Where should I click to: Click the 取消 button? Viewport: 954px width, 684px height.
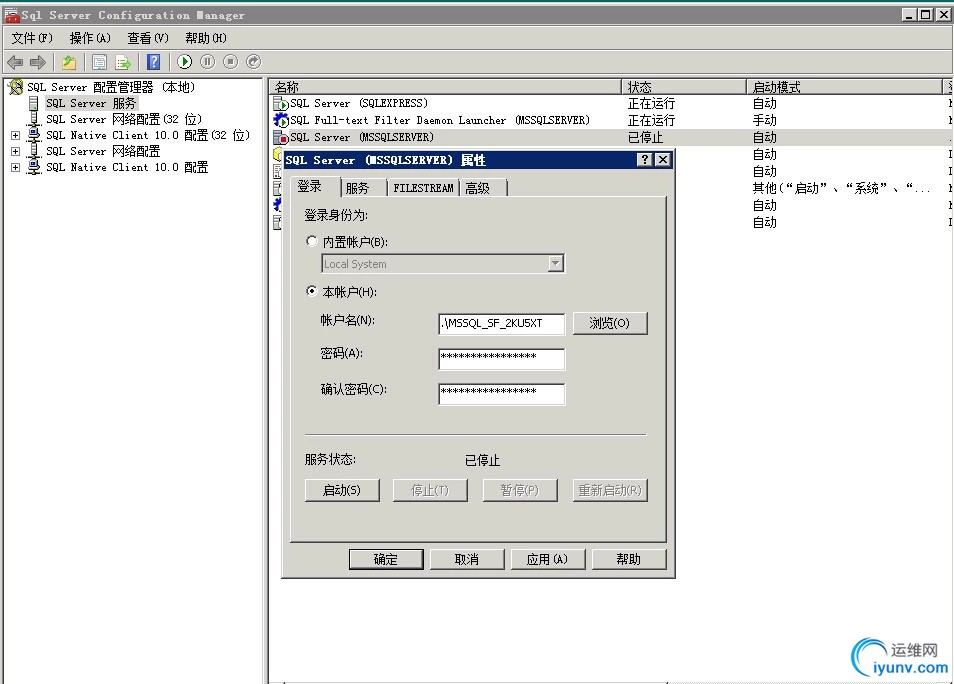pos(467,559)
